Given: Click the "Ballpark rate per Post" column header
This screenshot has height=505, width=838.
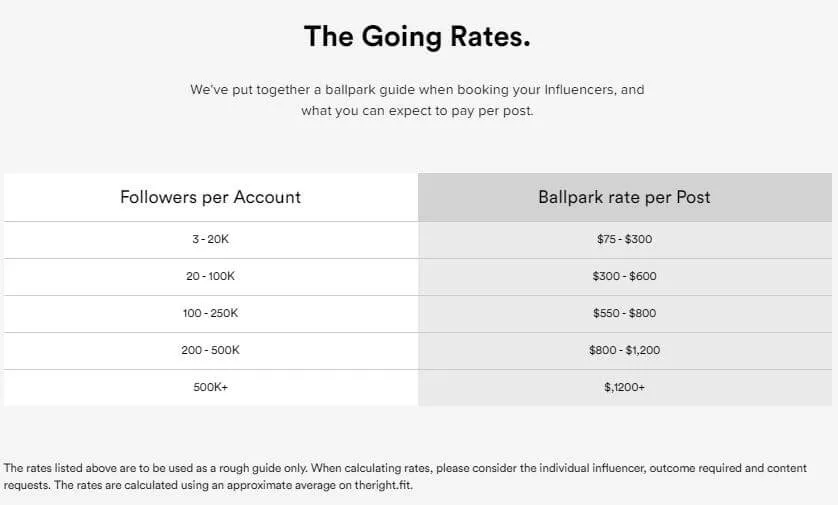Looking at the screenshot, I should [624, 197].
